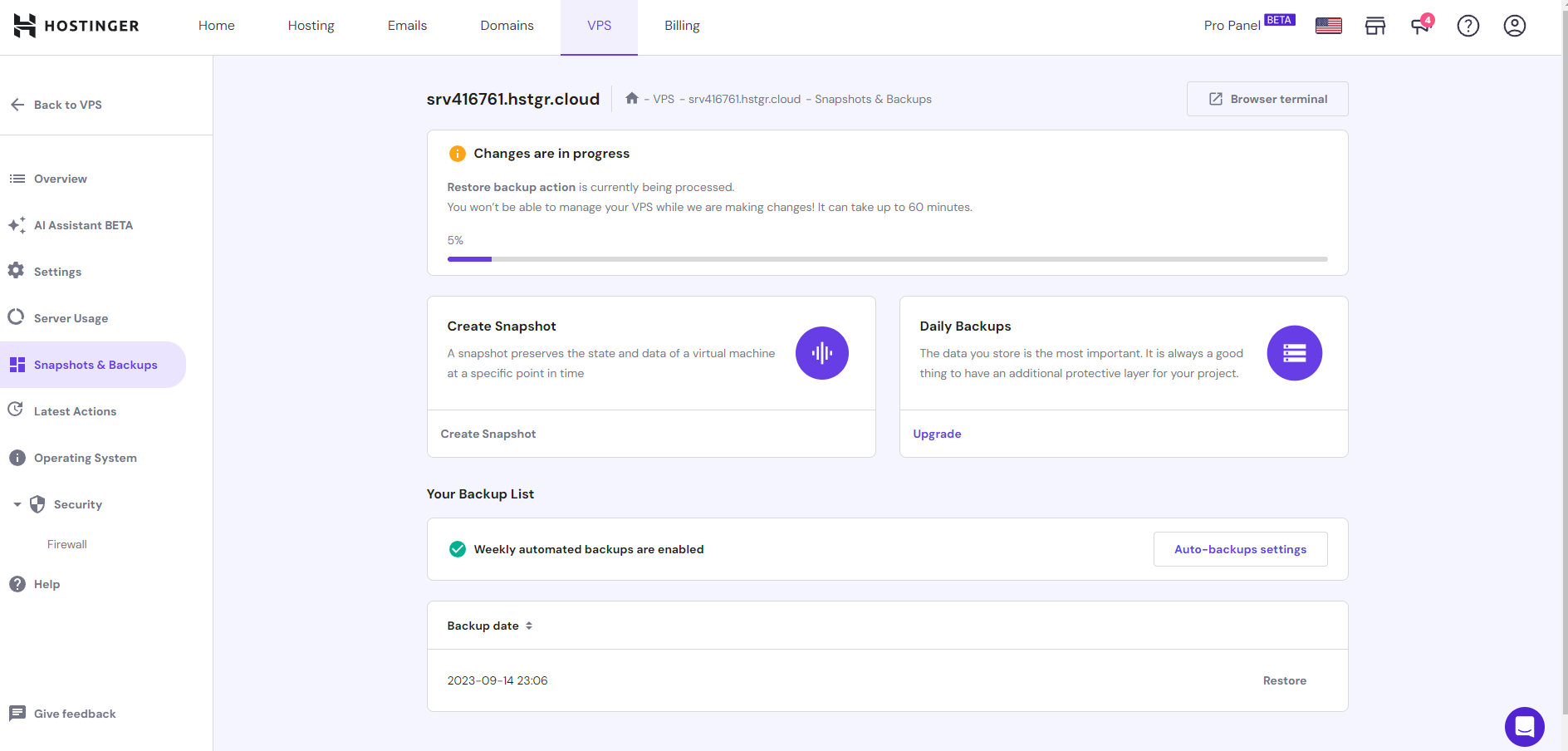Click the Settings gear icon in sidebar

pos(16,271)
